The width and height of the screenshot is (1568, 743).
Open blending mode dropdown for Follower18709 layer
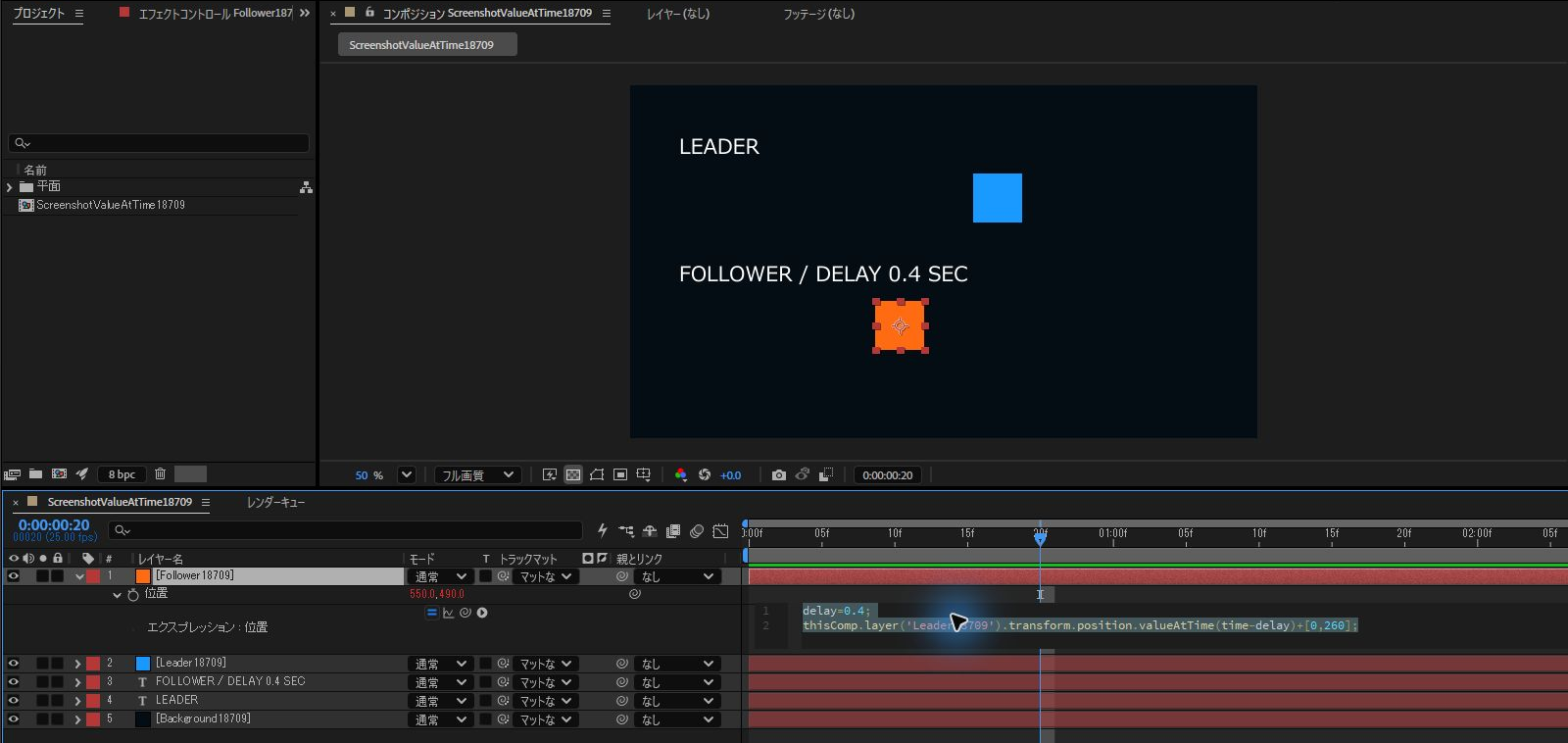440,576
